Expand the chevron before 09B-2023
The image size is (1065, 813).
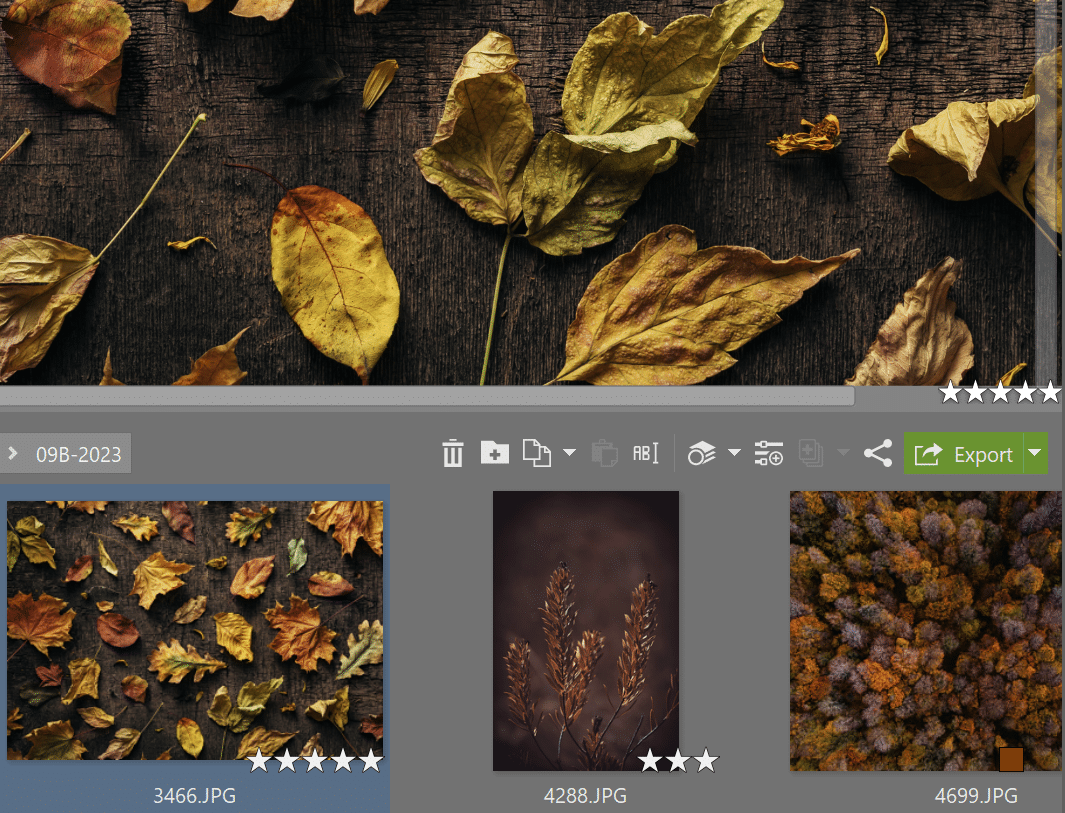click(x=13, y=454)
